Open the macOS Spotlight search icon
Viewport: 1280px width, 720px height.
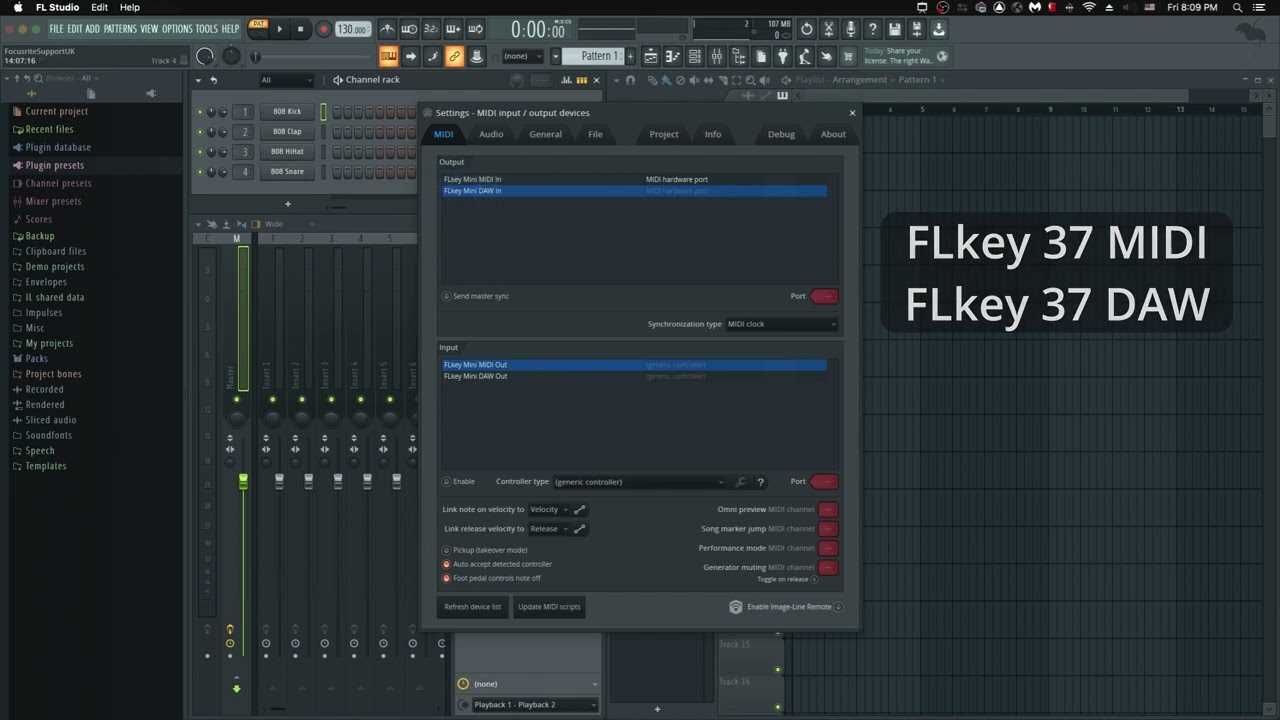tap(1237, 7)
